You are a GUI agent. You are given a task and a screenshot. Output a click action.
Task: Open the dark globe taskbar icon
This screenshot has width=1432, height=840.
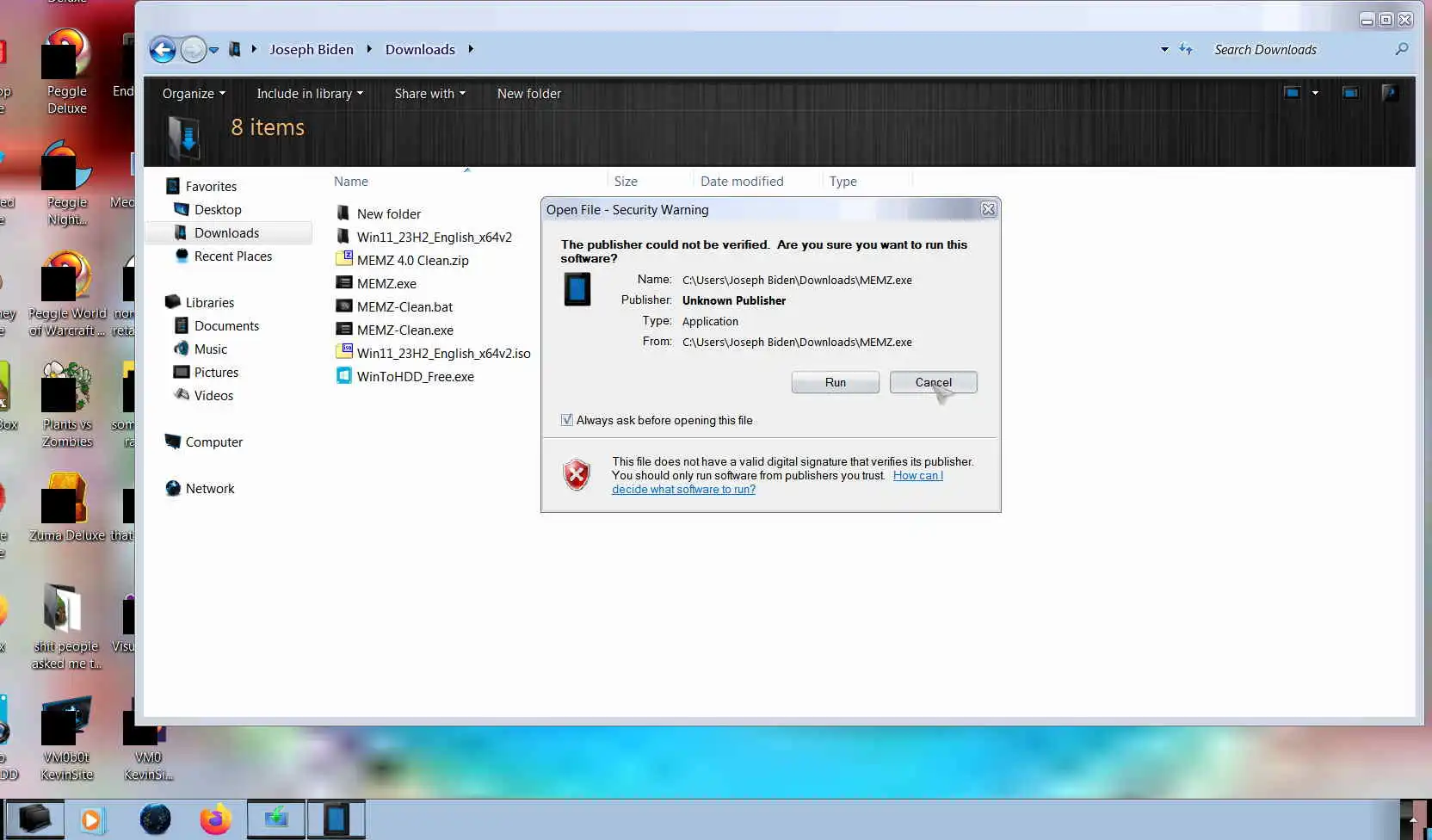click(x=155, y=818)
